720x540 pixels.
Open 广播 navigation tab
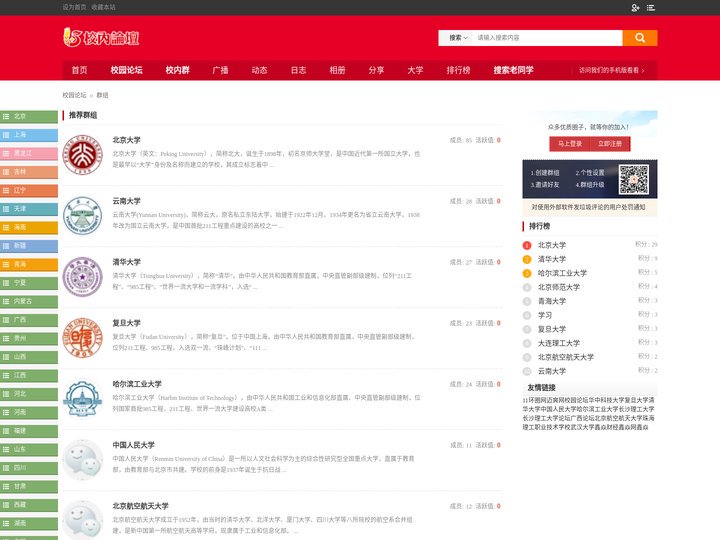220,70
